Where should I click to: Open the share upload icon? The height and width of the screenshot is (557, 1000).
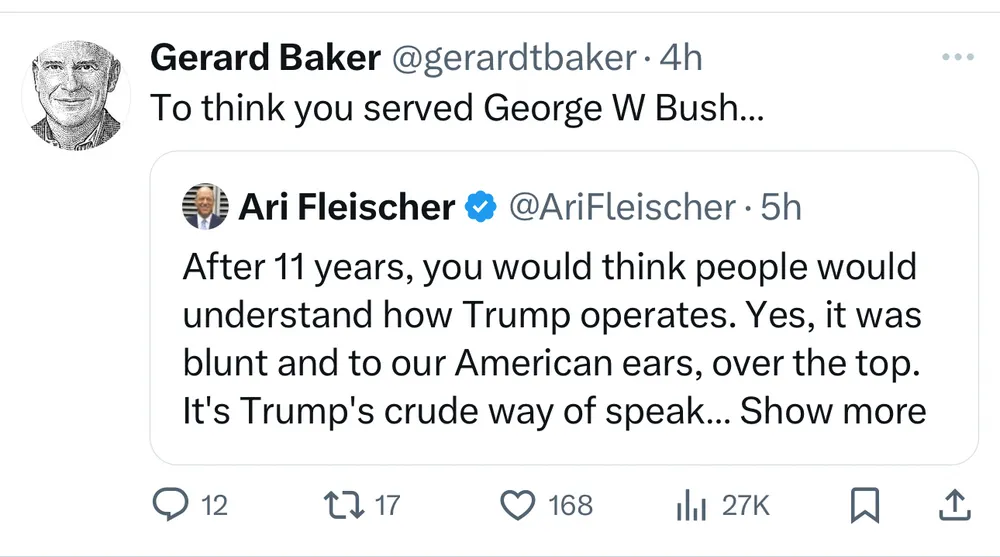[x=955, y=506]
